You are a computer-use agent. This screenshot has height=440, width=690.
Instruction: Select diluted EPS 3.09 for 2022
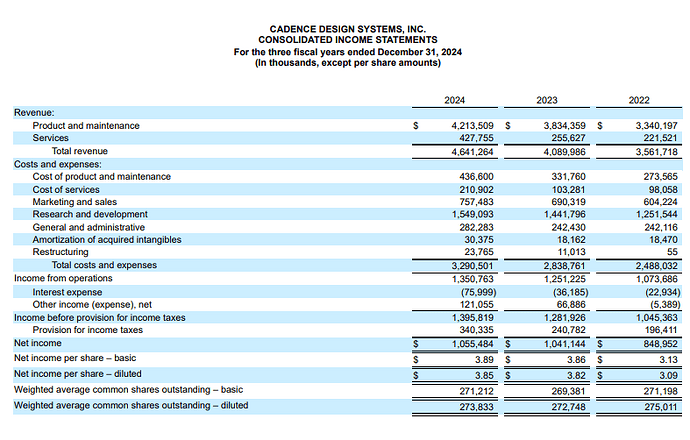(x=668, y=376)
